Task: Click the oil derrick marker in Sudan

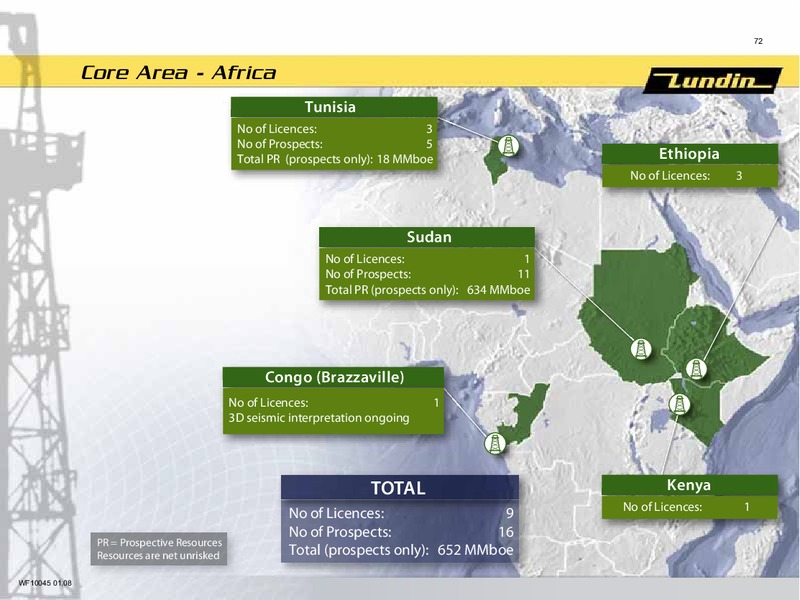Action: click(x=641, y=349)
